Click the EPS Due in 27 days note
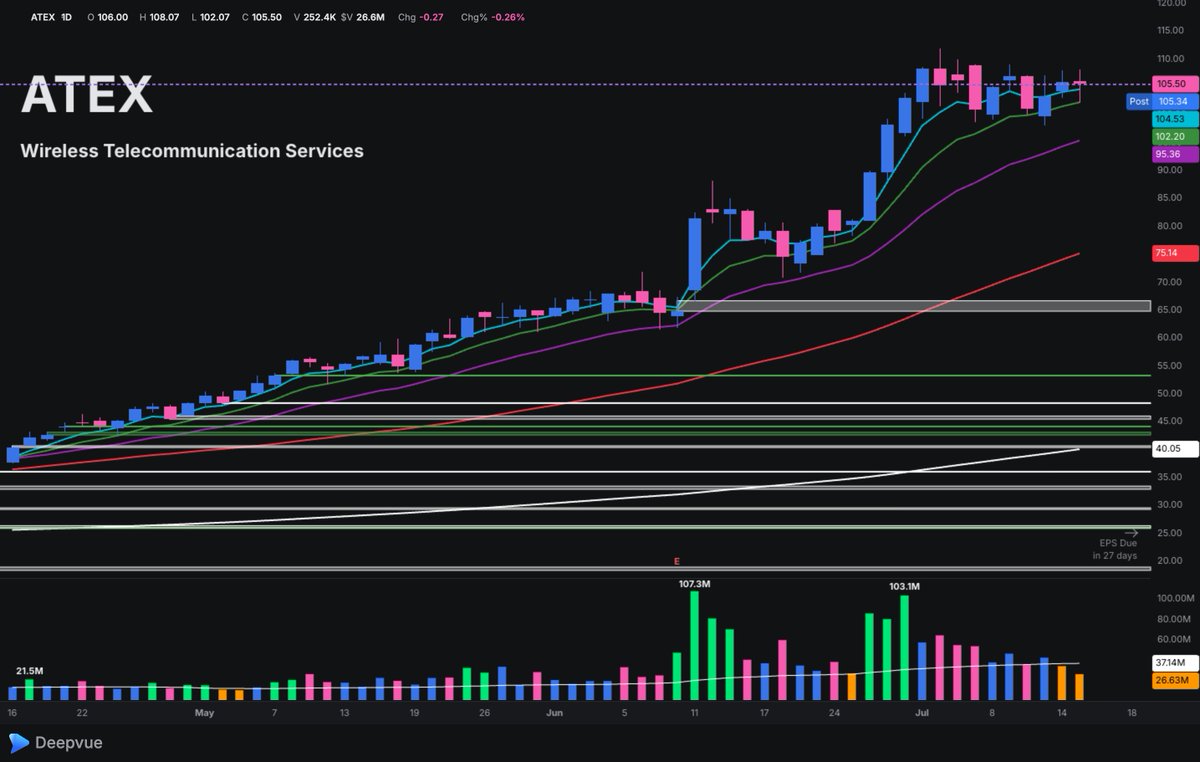 pos(1114,549)
